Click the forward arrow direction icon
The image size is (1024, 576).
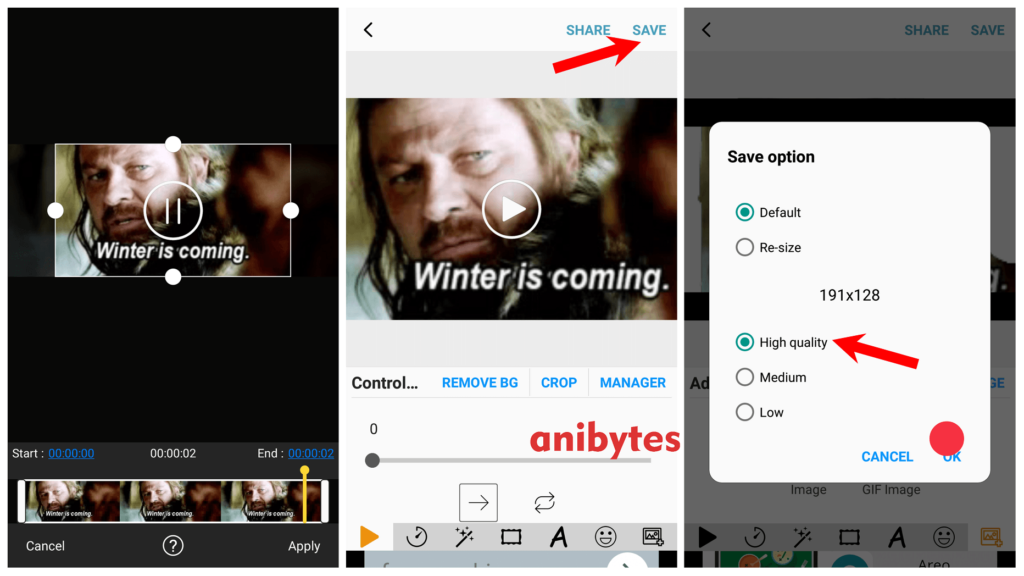(478, 502)
